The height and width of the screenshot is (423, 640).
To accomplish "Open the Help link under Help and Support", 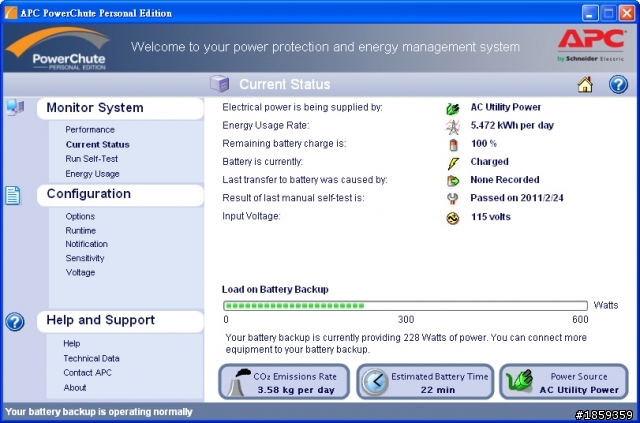I will click(x=71, y=343).
